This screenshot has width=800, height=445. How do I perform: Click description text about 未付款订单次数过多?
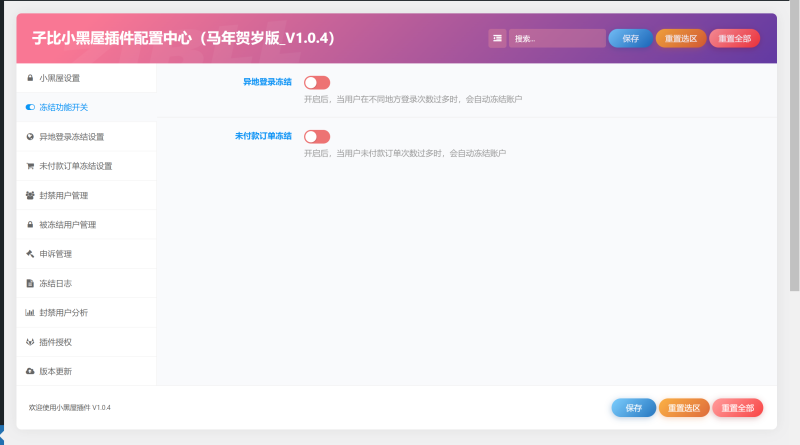[x=405, y=153]
